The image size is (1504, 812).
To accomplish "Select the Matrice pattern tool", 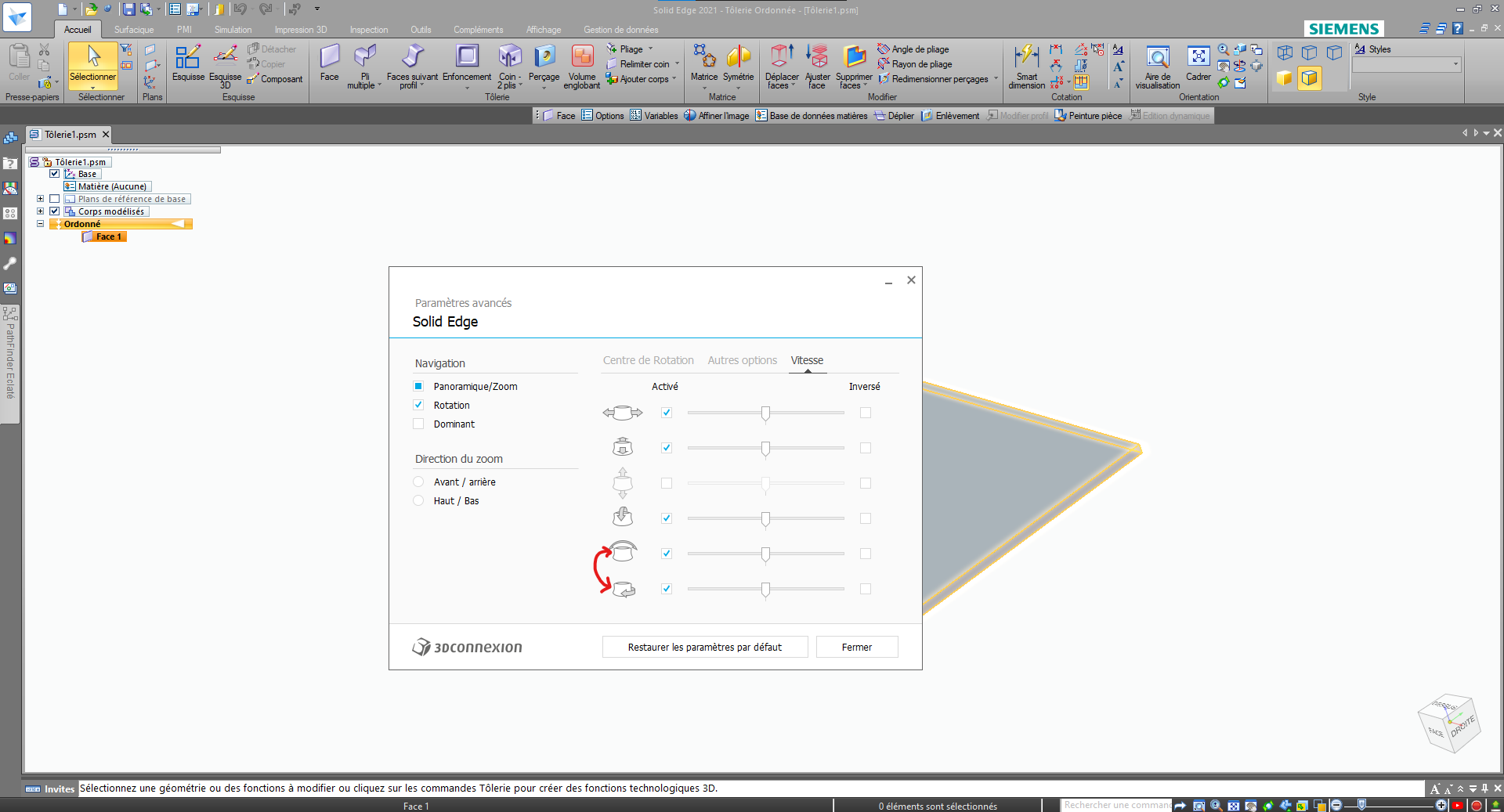I will point(704,66).
